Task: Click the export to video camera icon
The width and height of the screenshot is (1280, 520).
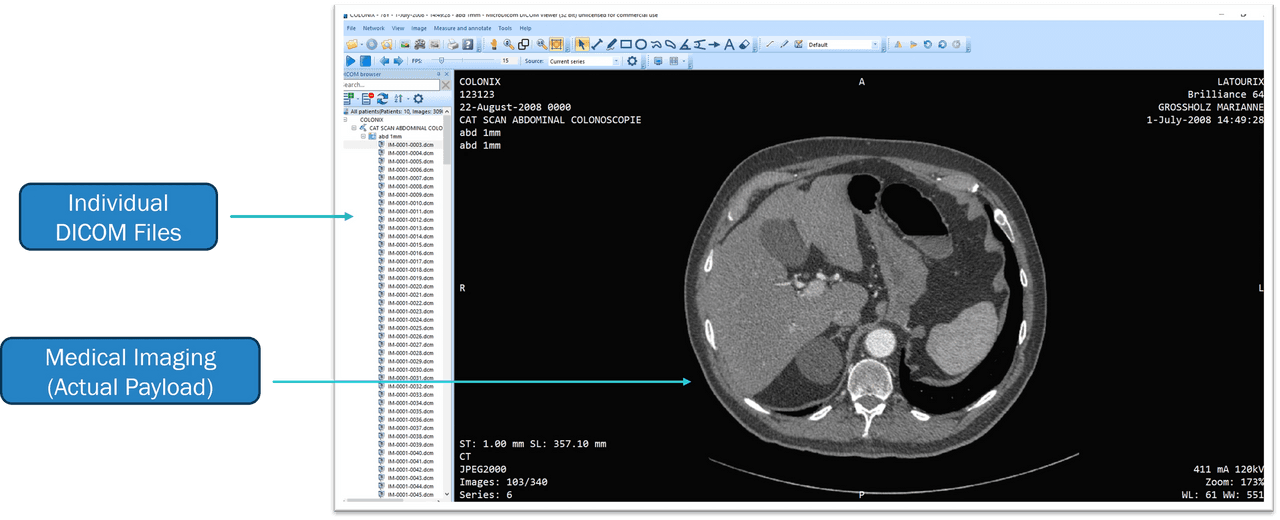Action: pyautogui.click(x=420, y=44)
